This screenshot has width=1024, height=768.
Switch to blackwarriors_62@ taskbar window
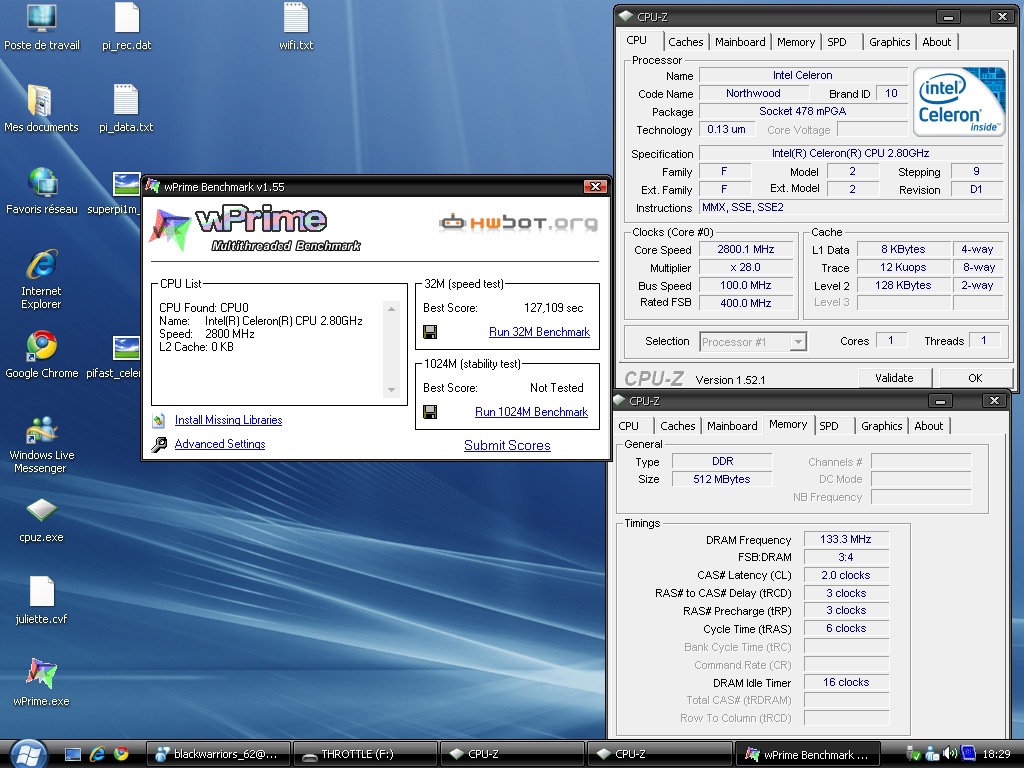click(217, 754)
